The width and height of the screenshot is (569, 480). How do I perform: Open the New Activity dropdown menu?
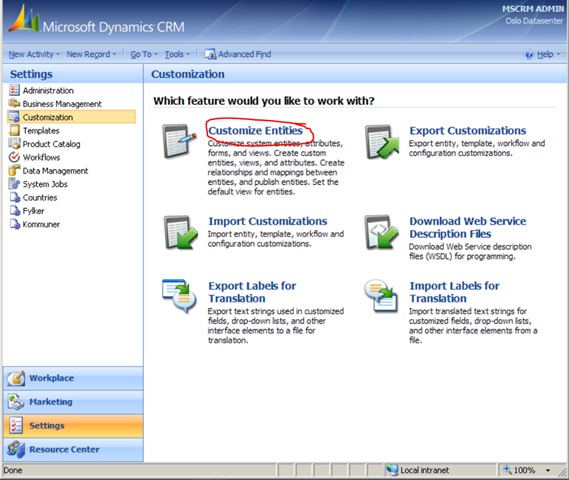34,54
